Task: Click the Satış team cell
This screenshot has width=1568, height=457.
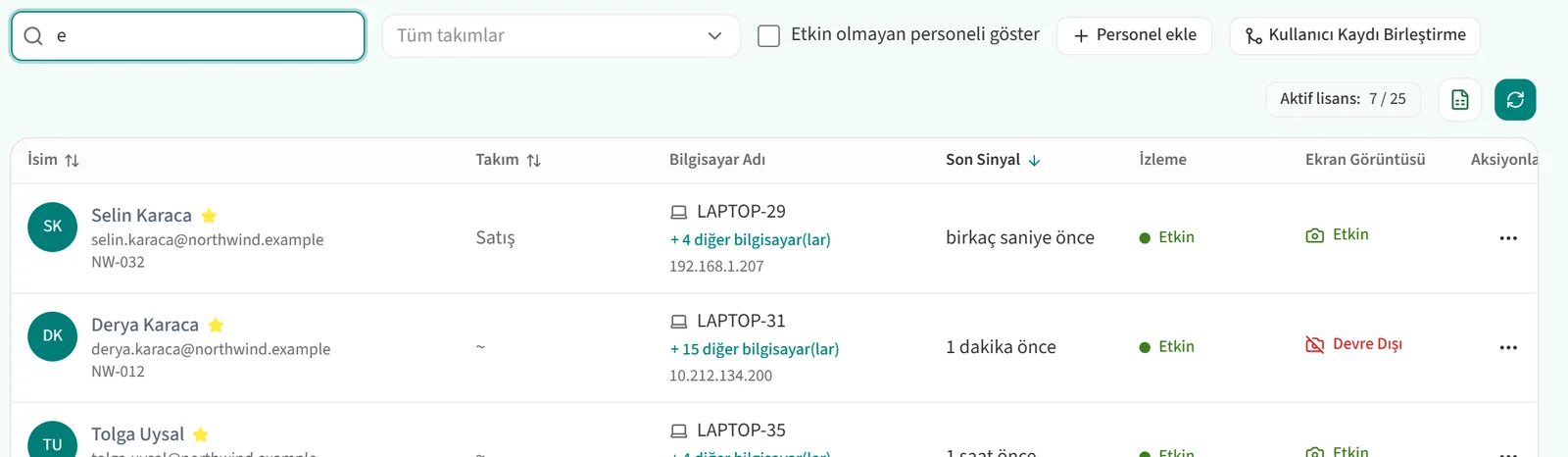Action: [x=495, y=238]
